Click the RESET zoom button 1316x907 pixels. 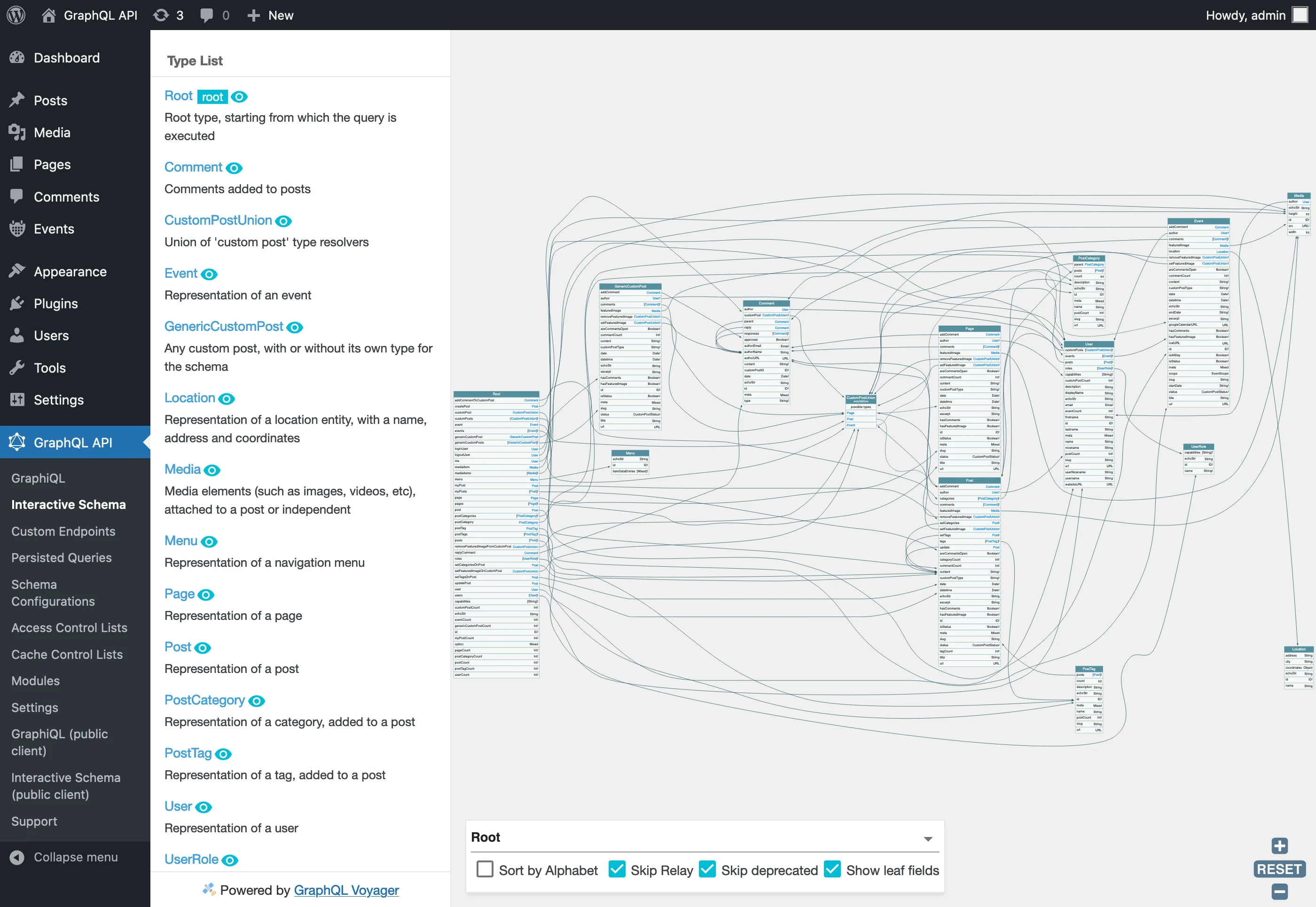click(x=1279, y=869)
